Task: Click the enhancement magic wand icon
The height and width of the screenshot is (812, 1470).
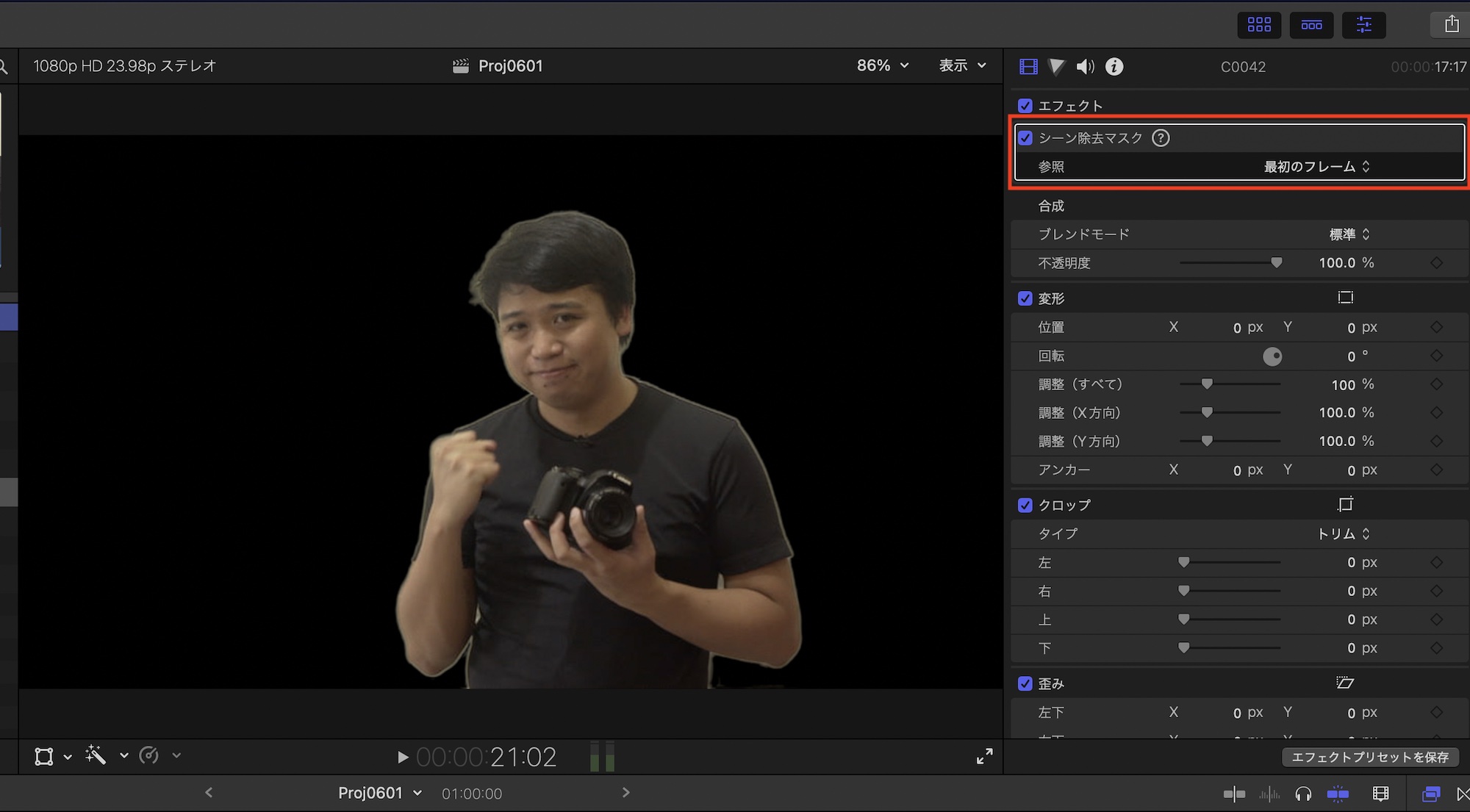Action: tap(96, 755)
